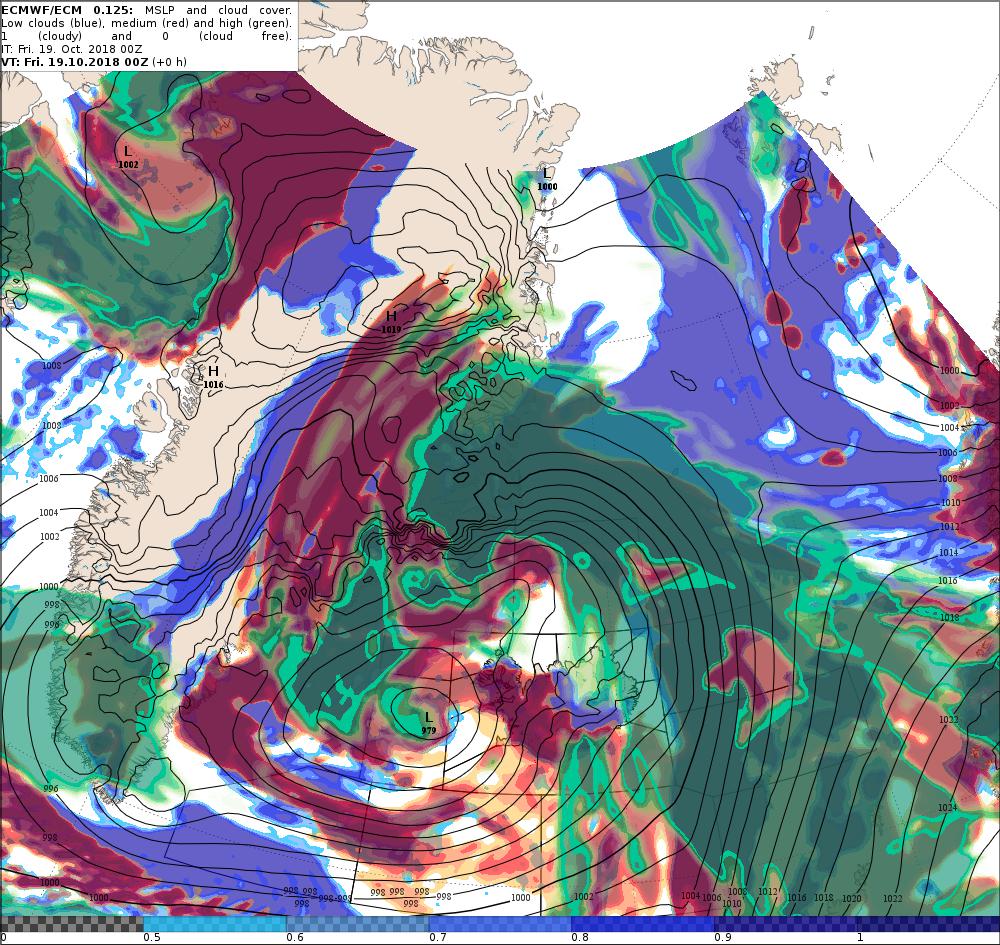Image resolution: width=1000 pixels, height=945 pixels.
Task: Click the '0.6' colorbar scale label
Action: point(295,937)
